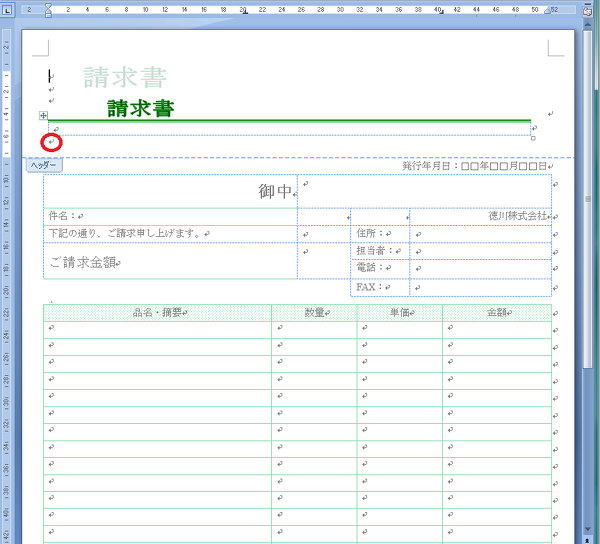Click the 電話： label cell
This screenshot has height=544, width=600.
(x=380, y=268)
